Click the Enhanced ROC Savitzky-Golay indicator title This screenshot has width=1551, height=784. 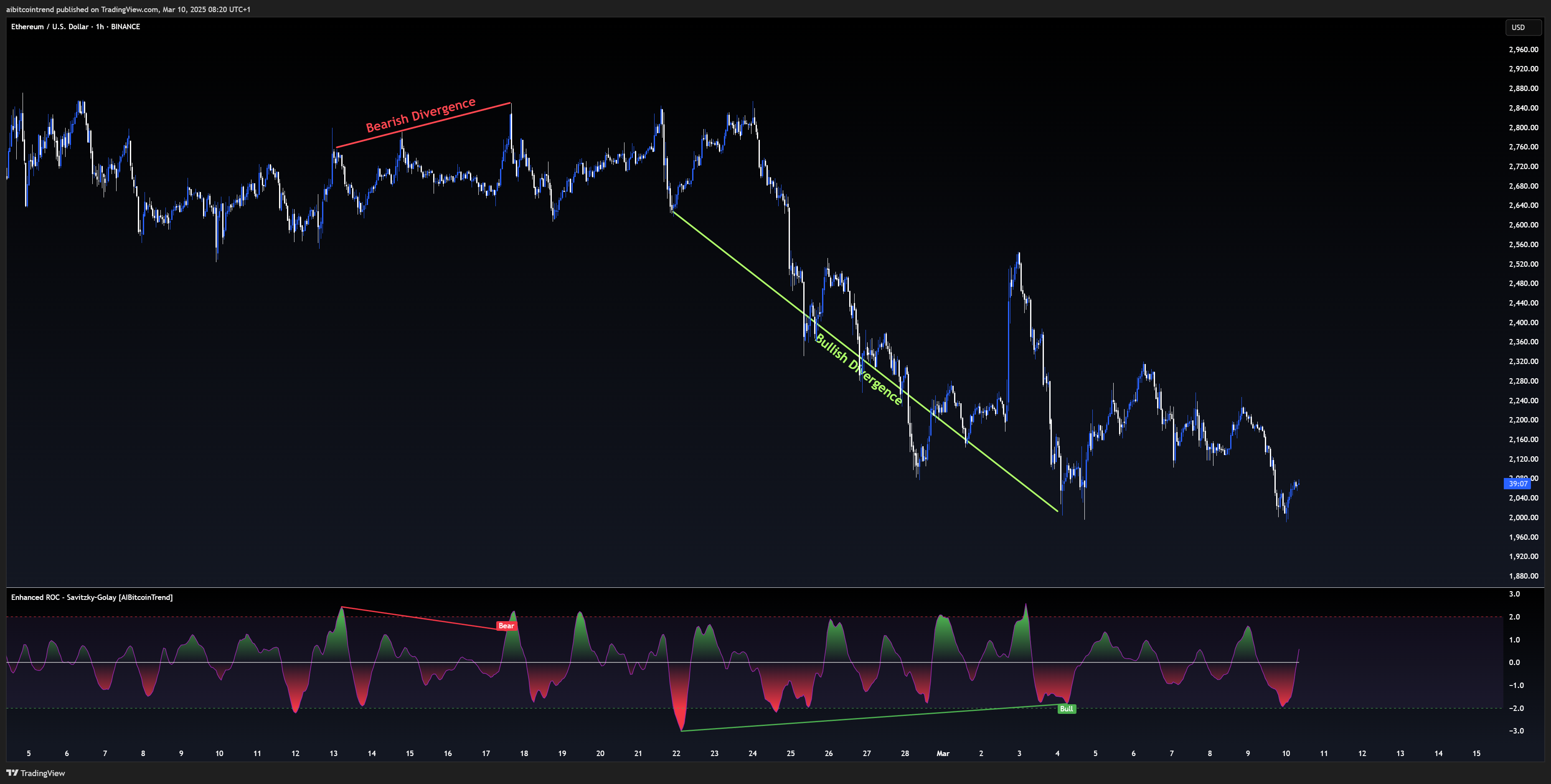tap(91, 597)
